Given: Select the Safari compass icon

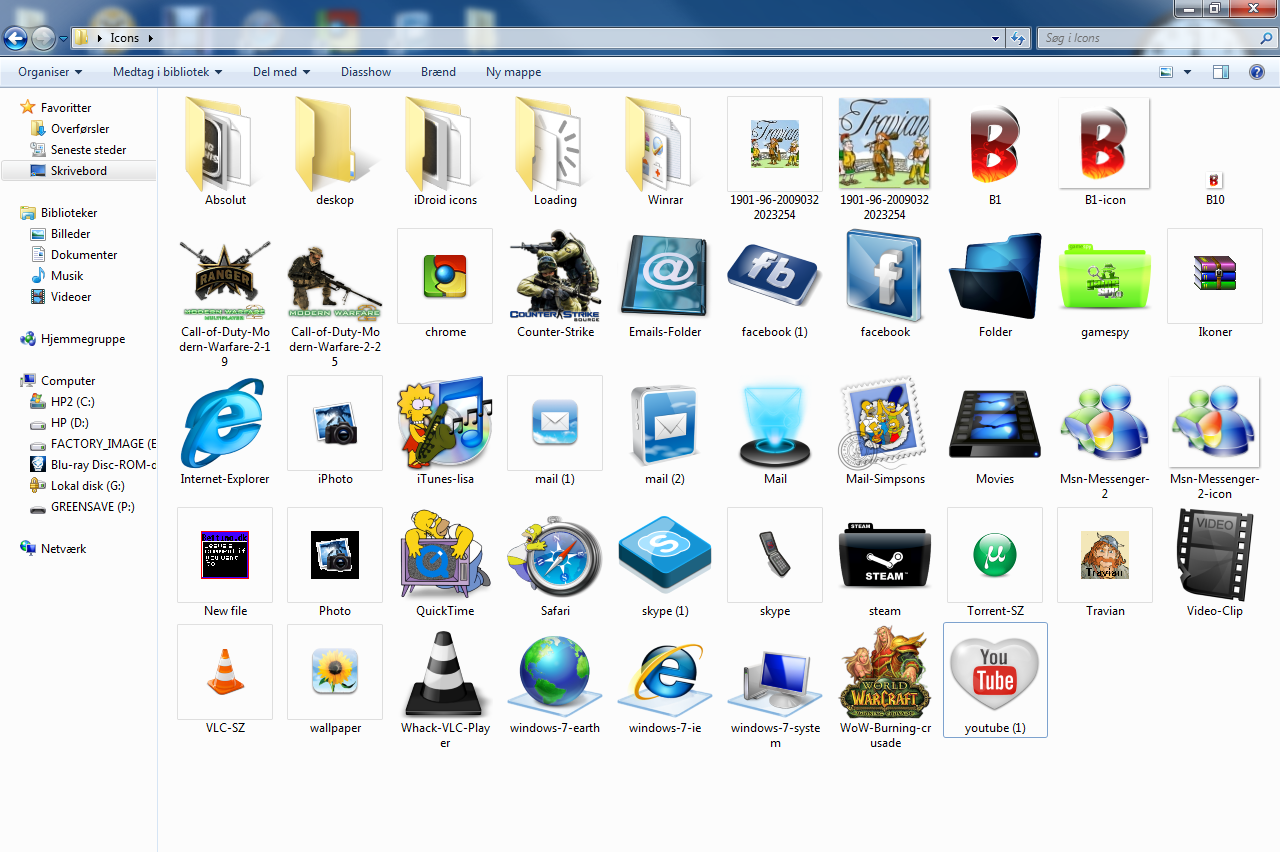Looking at the screenshot, I should pos(555,555).
